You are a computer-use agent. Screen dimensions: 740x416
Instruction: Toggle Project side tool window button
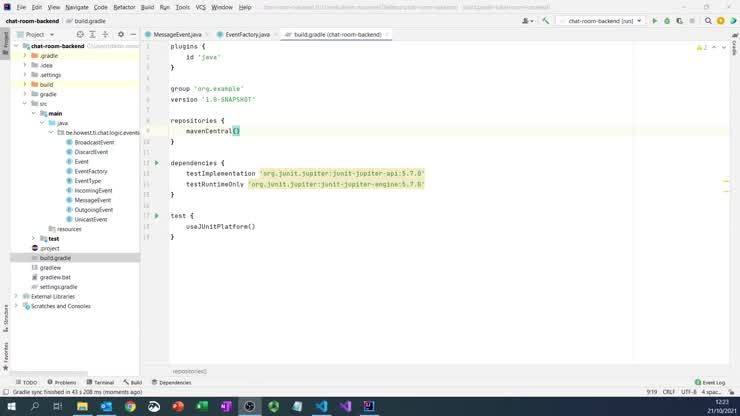(5, 42)
